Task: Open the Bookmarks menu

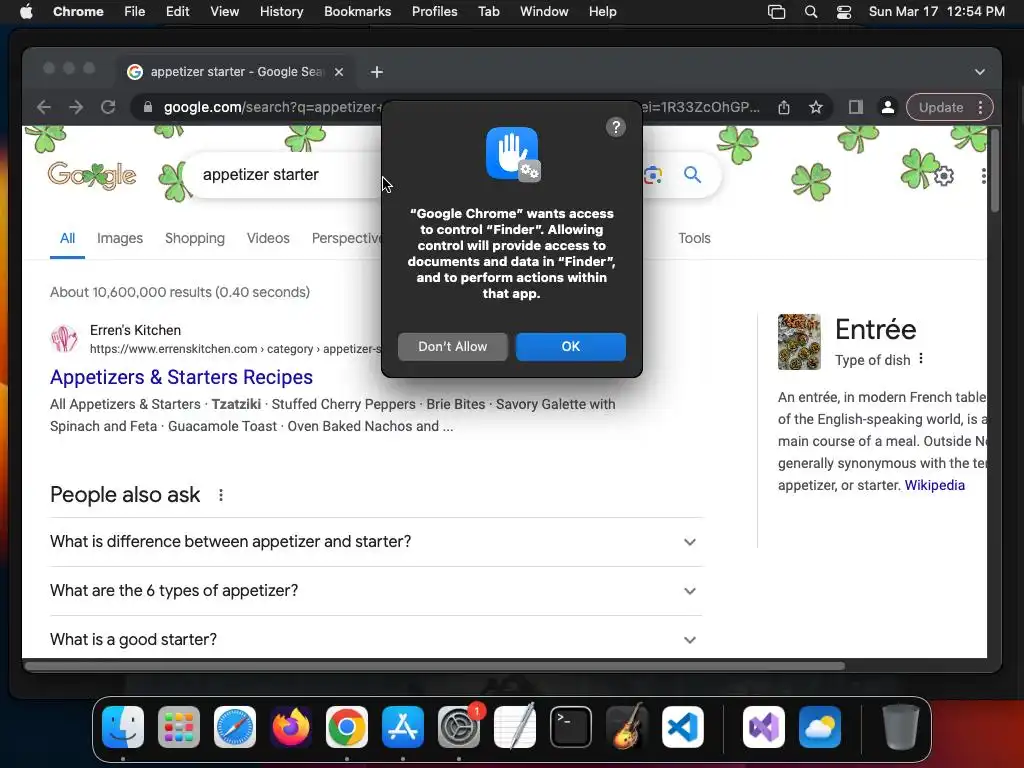Action: click(357, 12)
